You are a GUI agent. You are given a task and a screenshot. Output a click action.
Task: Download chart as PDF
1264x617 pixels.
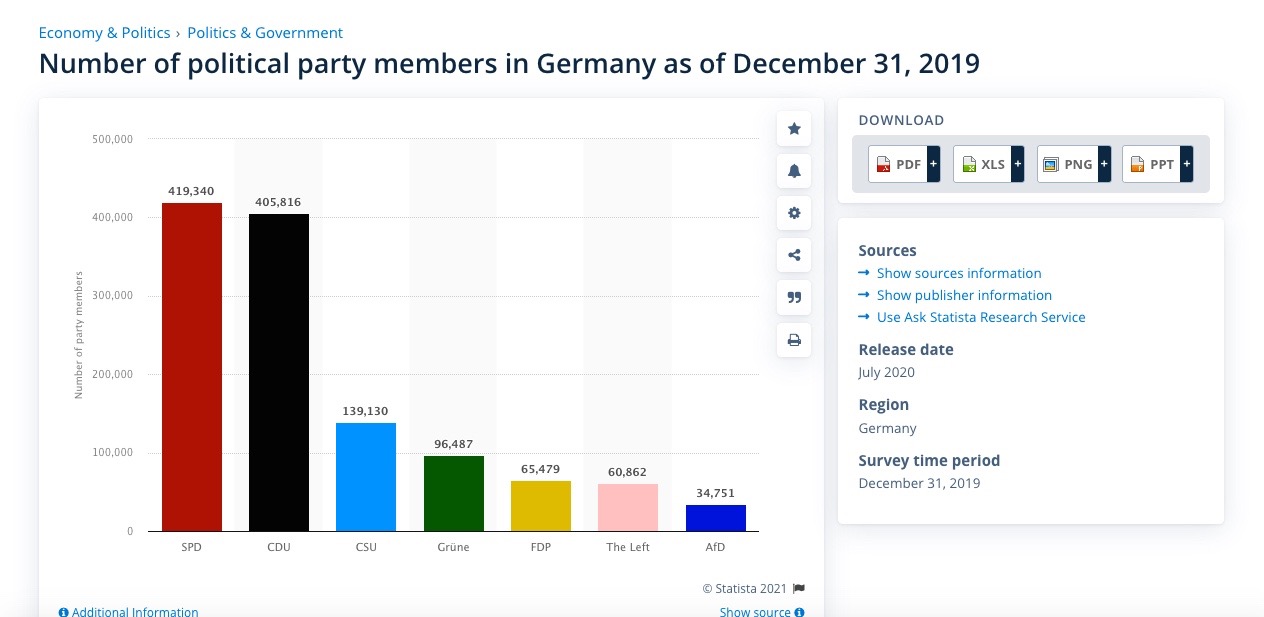[x=903, y=164]
